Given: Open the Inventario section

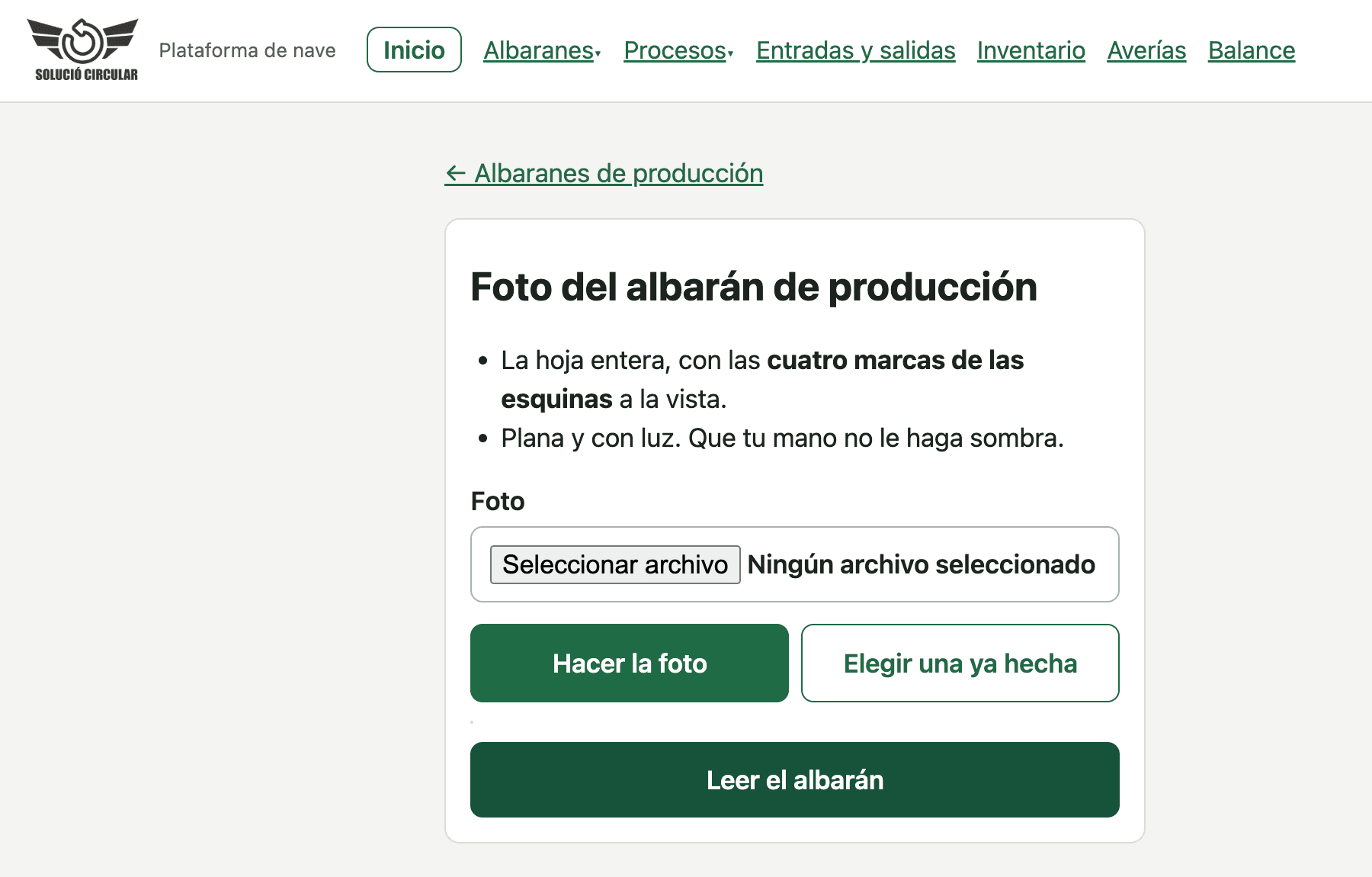Looking at the screenshot, I should click(x=1031, y=50).
